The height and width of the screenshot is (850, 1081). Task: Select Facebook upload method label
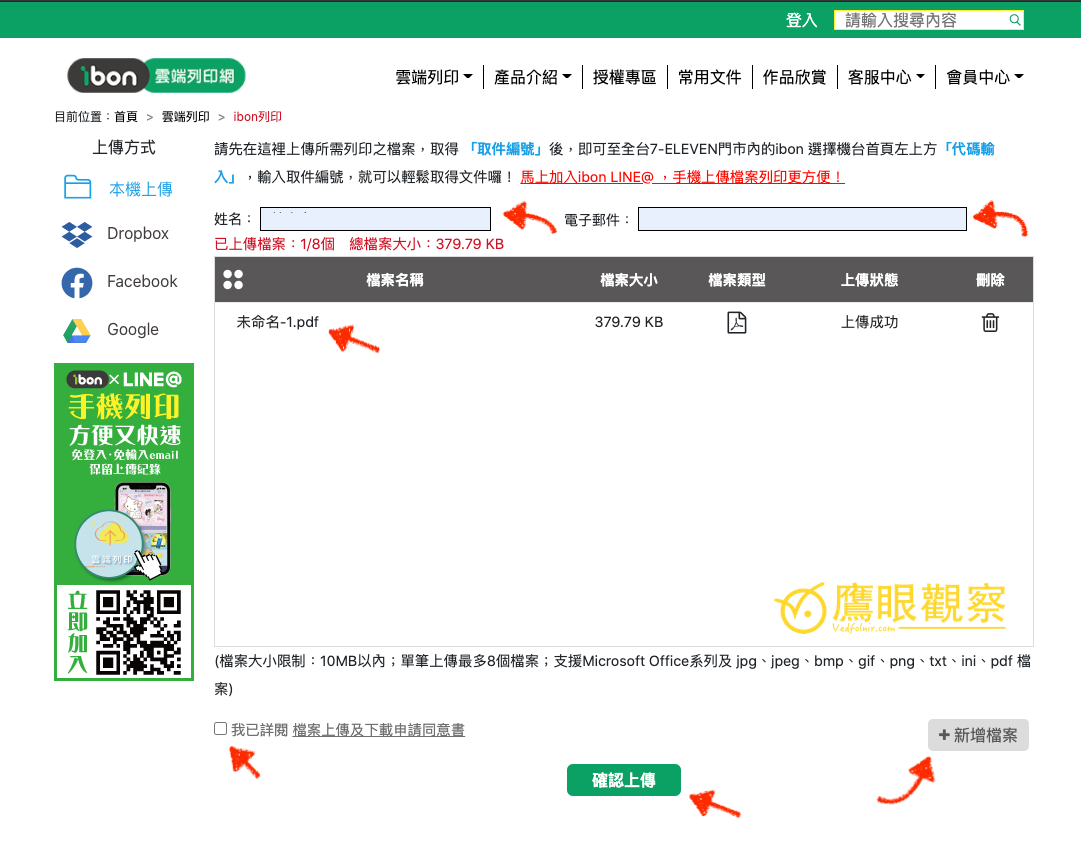[142, 281]
